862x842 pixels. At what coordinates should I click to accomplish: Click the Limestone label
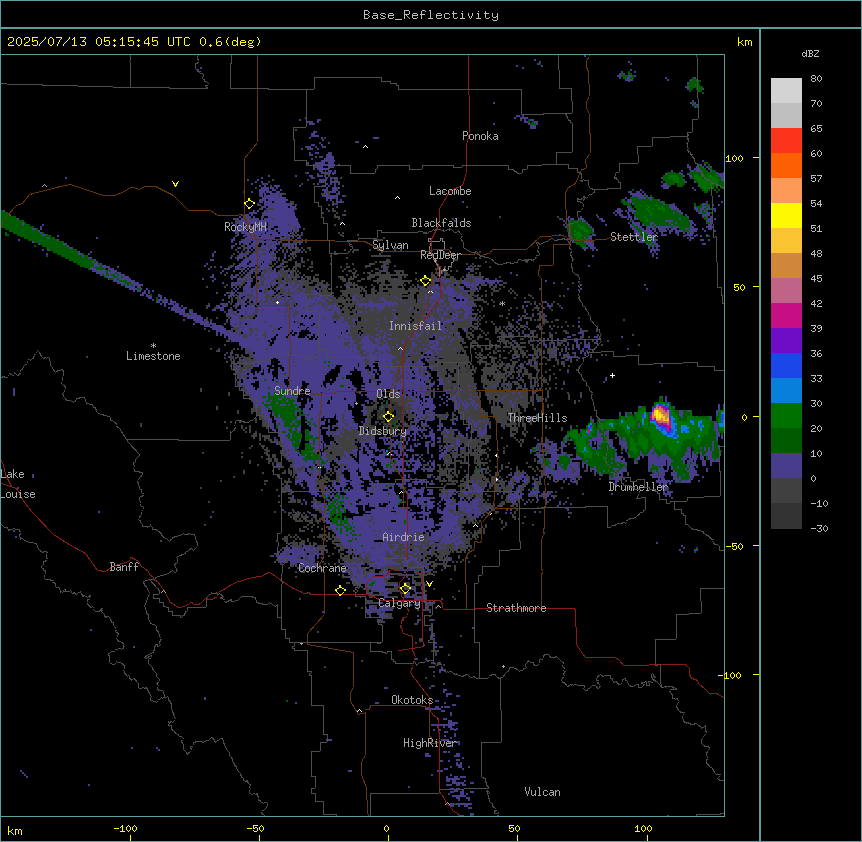(x=153, y=356)
